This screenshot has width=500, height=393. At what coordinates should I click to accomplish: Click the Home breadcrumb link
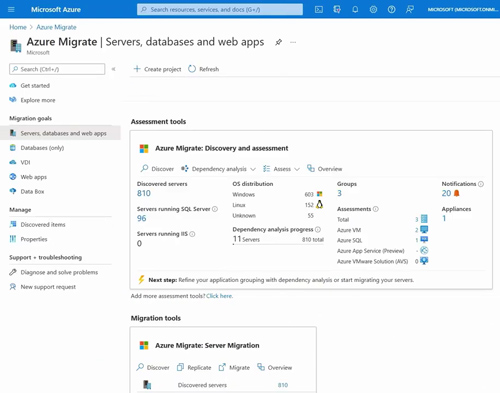pyautogui.click(x=18, y=27)
